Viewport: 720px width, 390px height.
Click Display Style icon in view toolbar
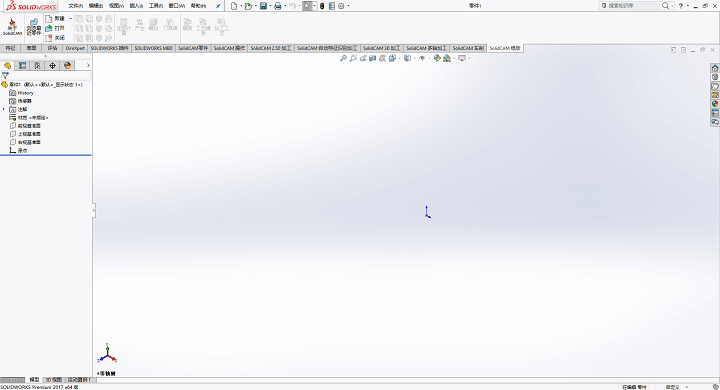[x=407, y=58]
